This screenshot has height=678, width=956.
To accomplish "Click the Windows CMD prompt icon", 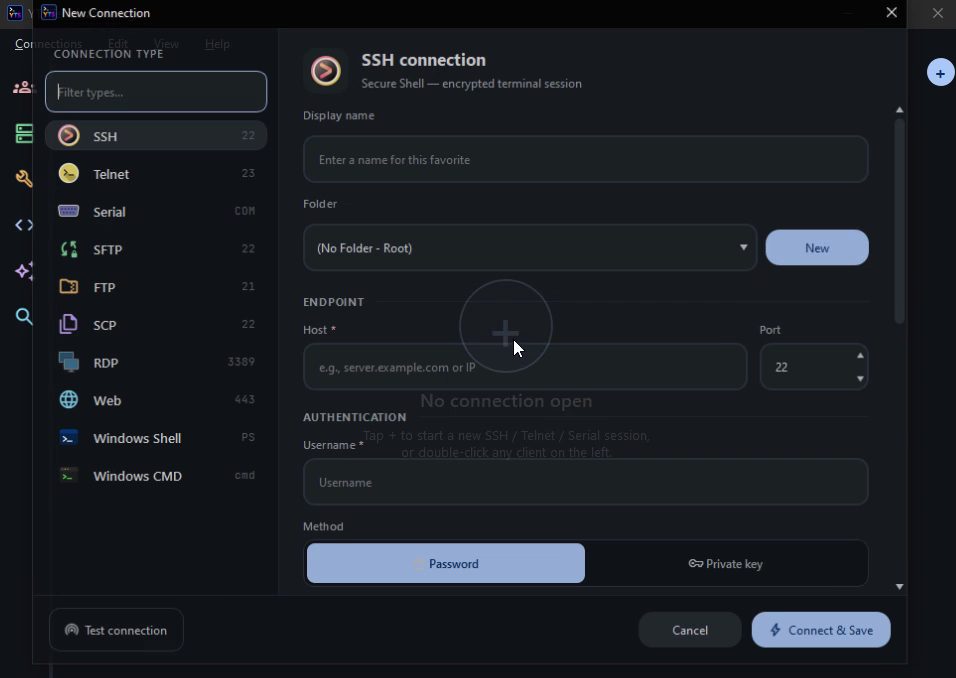I will tap(68, 476).
